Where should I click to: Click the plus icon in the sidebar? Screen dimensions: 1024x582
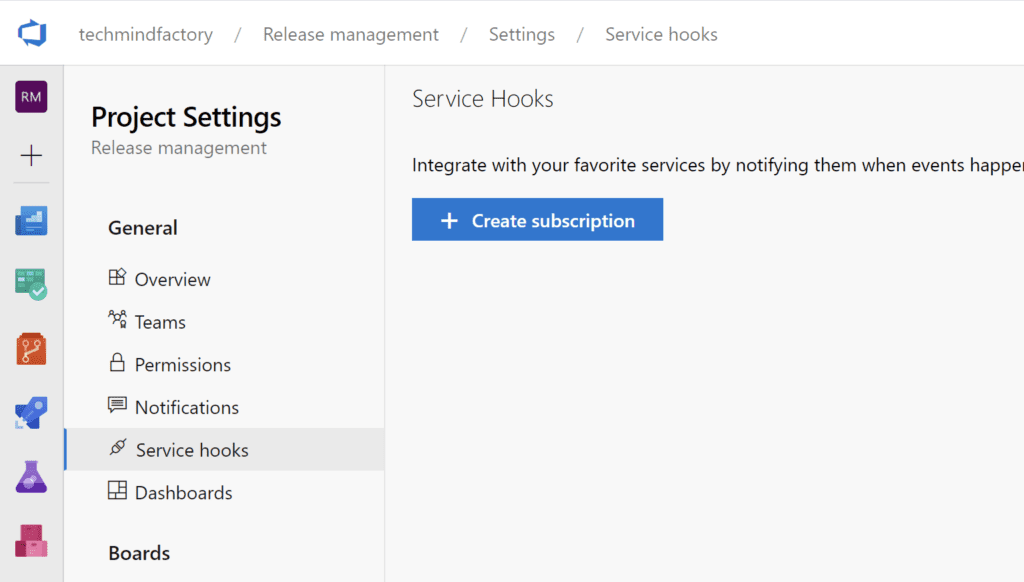[31, 155]
